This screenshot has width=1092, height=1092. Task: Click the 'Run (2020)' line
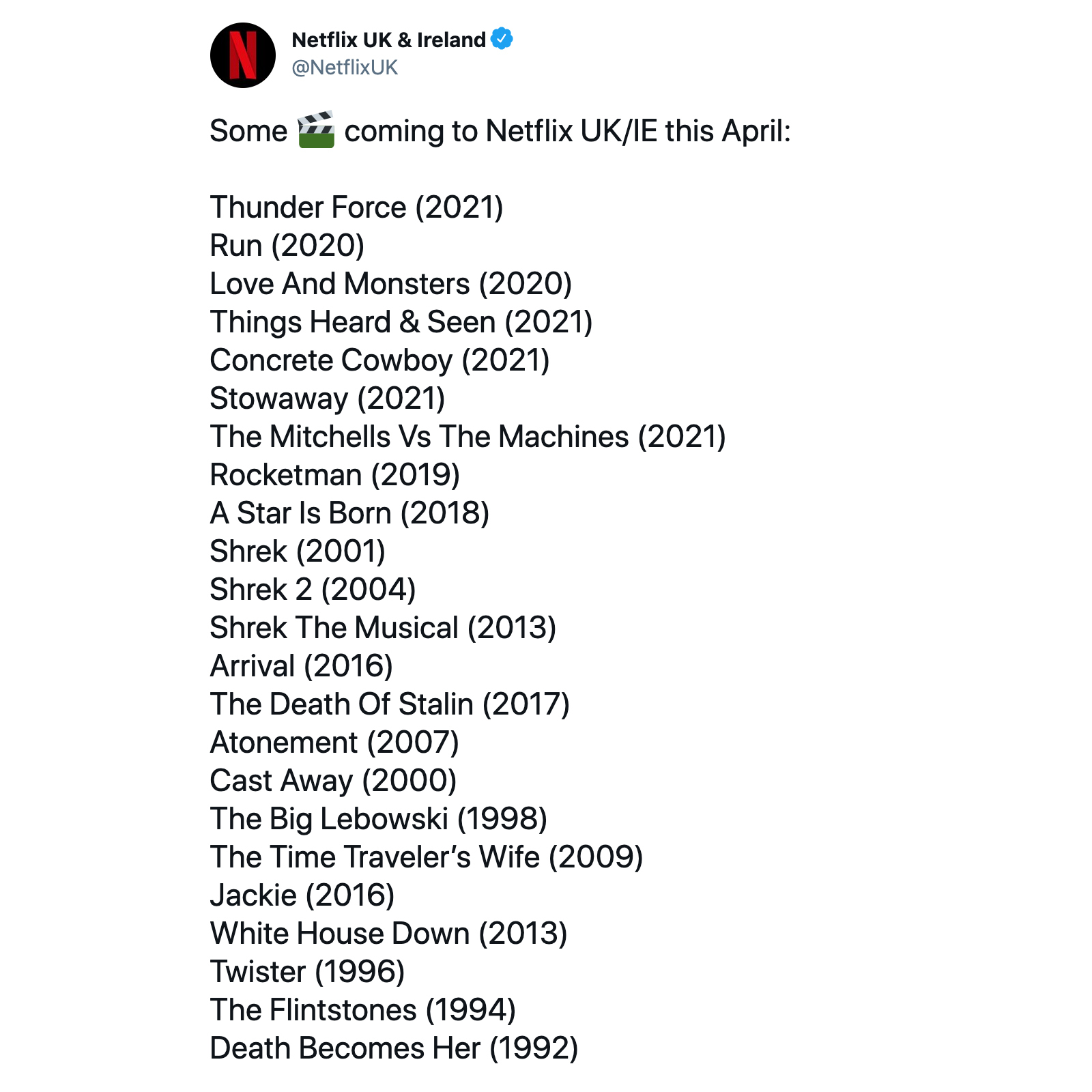[x=287, y=246]
